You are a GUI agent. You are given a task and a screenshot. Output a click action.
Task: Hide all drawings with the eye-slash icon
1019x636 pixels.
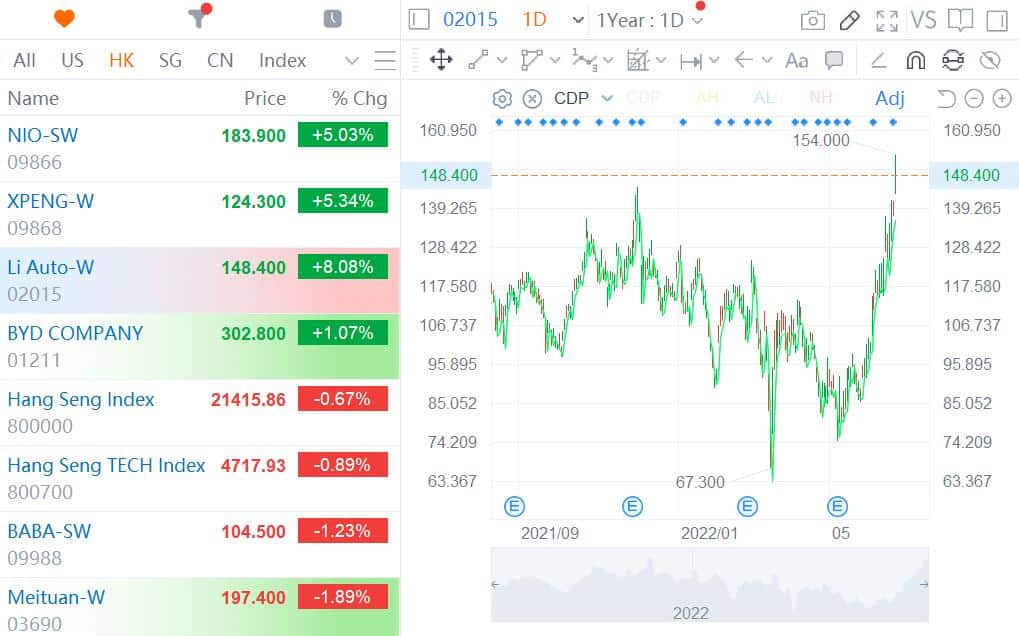pos(991,60)
